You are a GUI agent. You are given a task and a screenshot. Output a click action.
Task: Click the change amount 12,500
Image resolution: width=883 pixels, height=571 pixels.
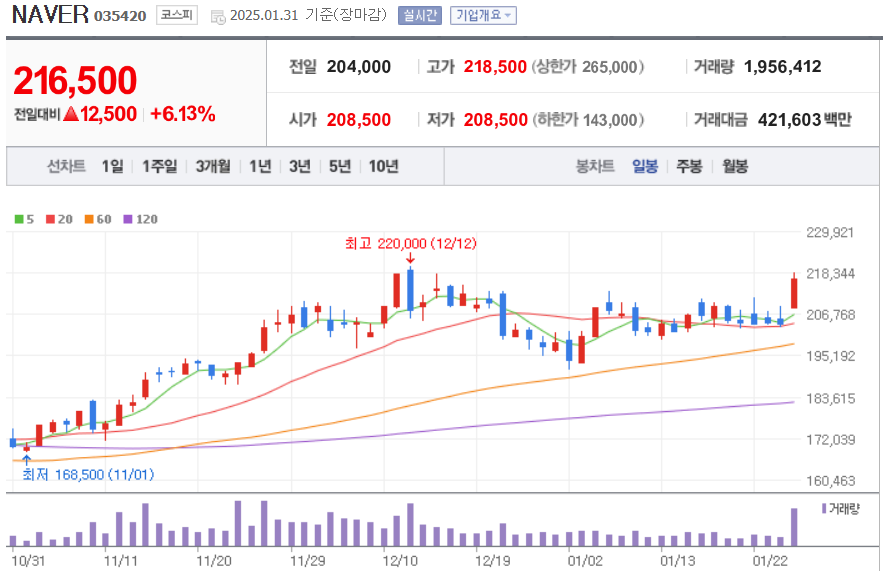(x=108, y=114)
